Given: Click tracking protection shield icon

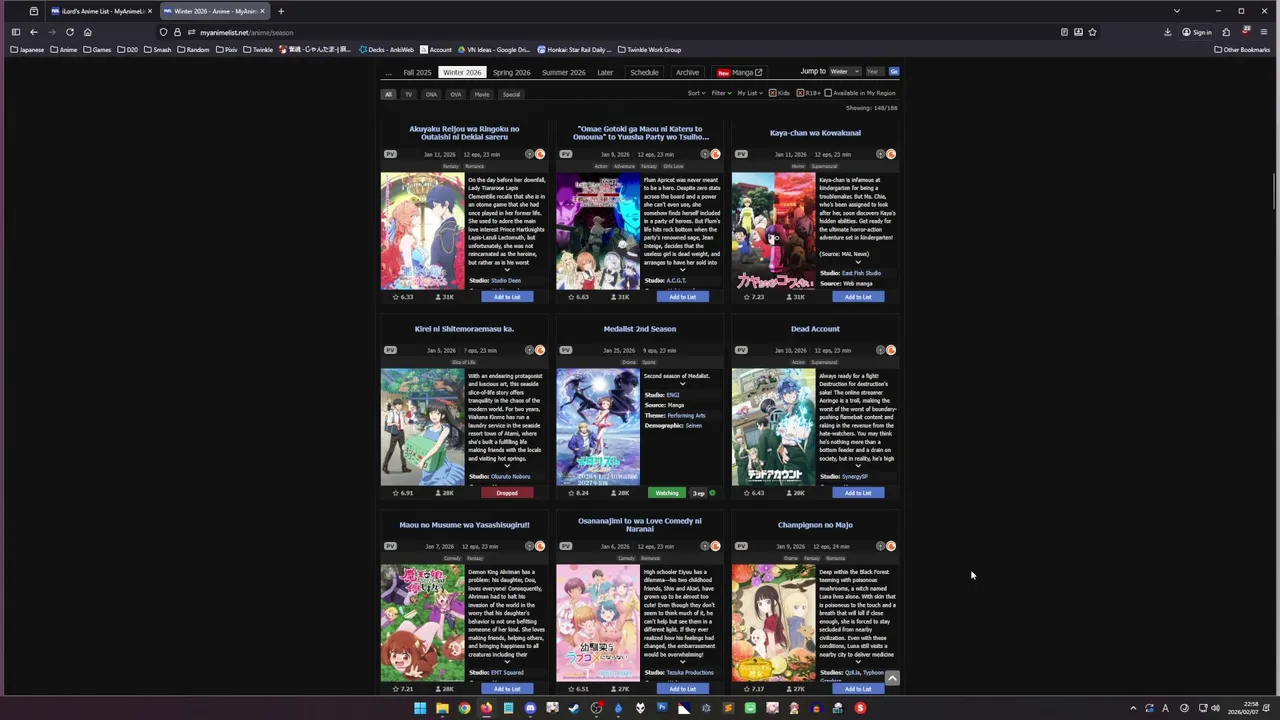Looking at the screenshot, I should (163, 32).
